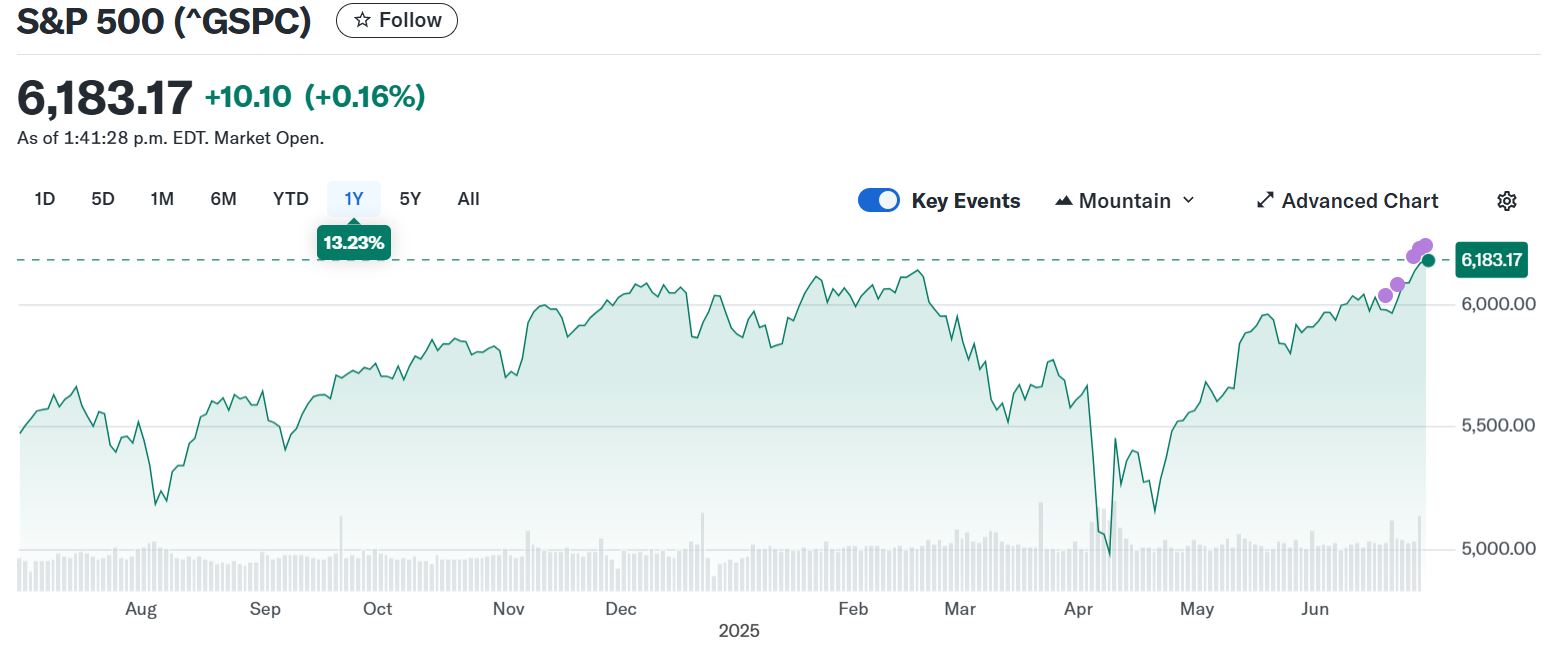Click the Mountain chart type icon
This screenshot has height=648, width=1568.
coord(1064,201)
